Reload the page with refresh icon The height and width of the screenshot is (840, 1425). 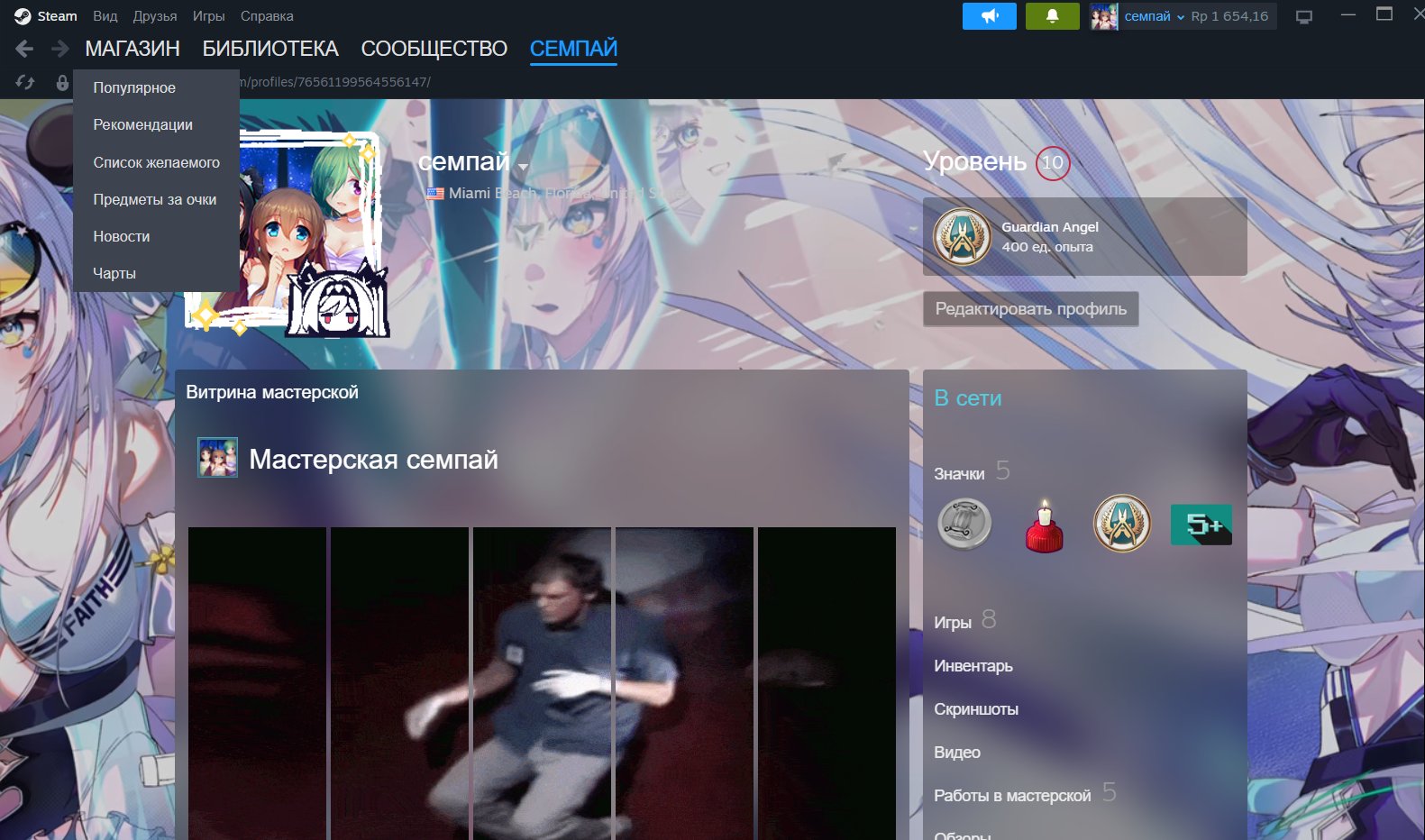coord(25,82)
